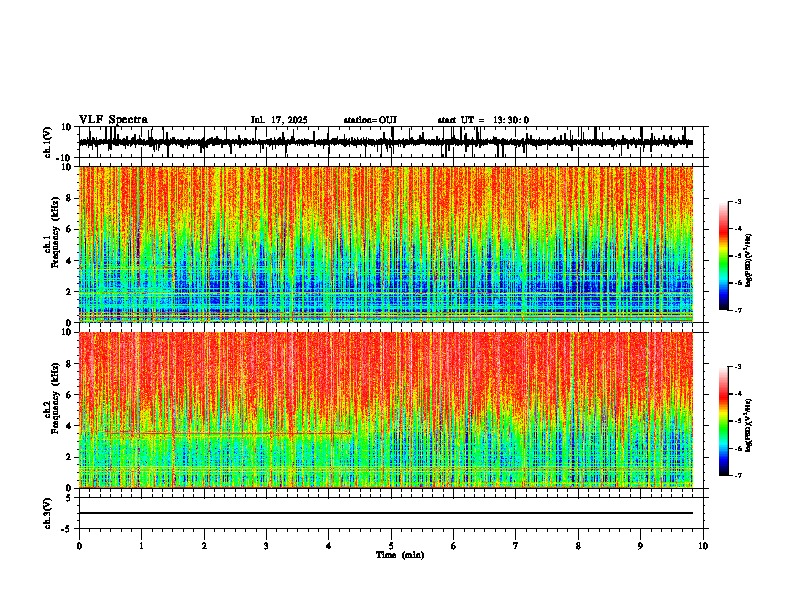The image size is (792, 612).
Task: Click the ch.2 spectrogram panel
Action: pos(386,410)
